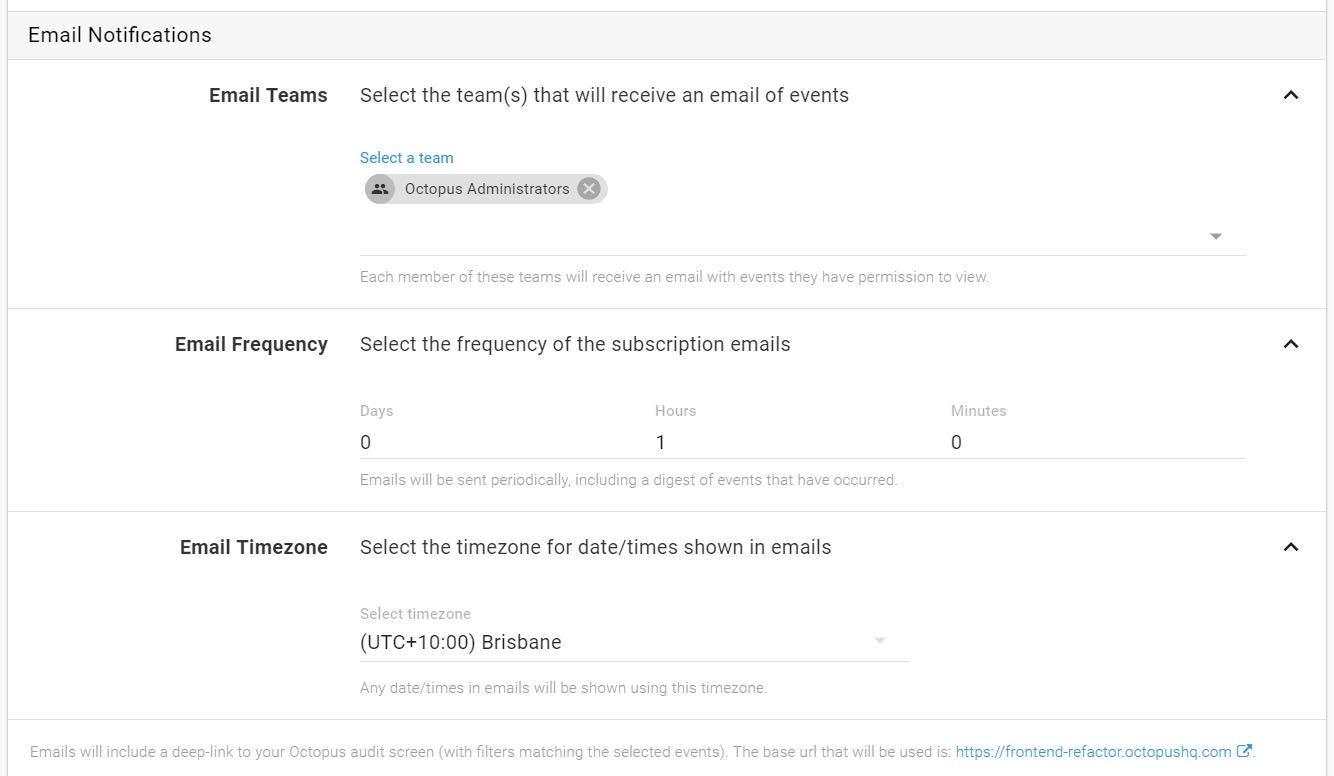Click the Email Timezone heading
1334x776 pixels.
click(254, 547)
